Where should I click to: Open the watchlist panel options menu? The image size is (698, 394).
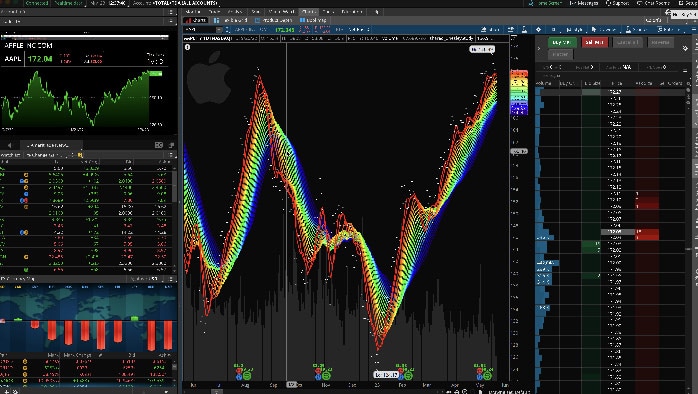(x=171, y=155)
